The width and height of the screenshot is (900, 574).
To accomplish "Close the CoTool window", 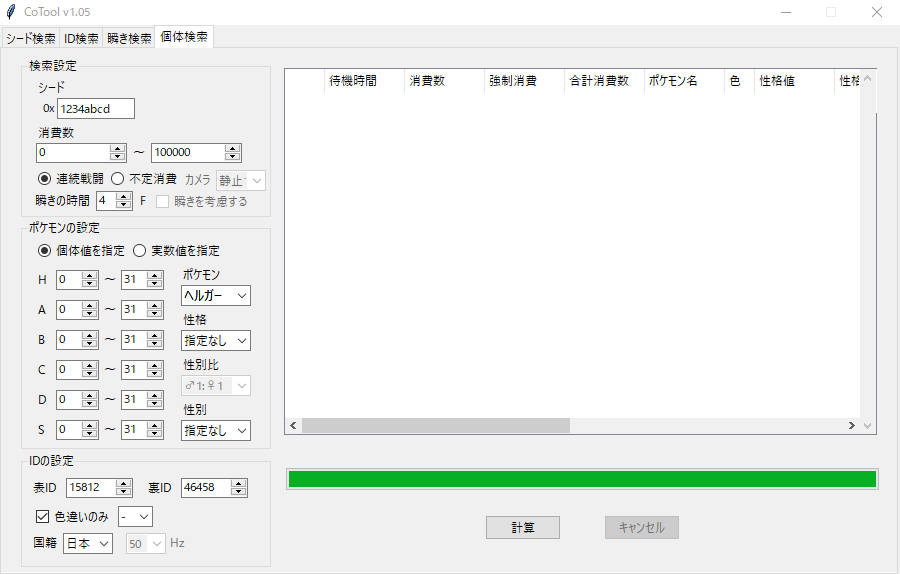I will coord(876,12).
